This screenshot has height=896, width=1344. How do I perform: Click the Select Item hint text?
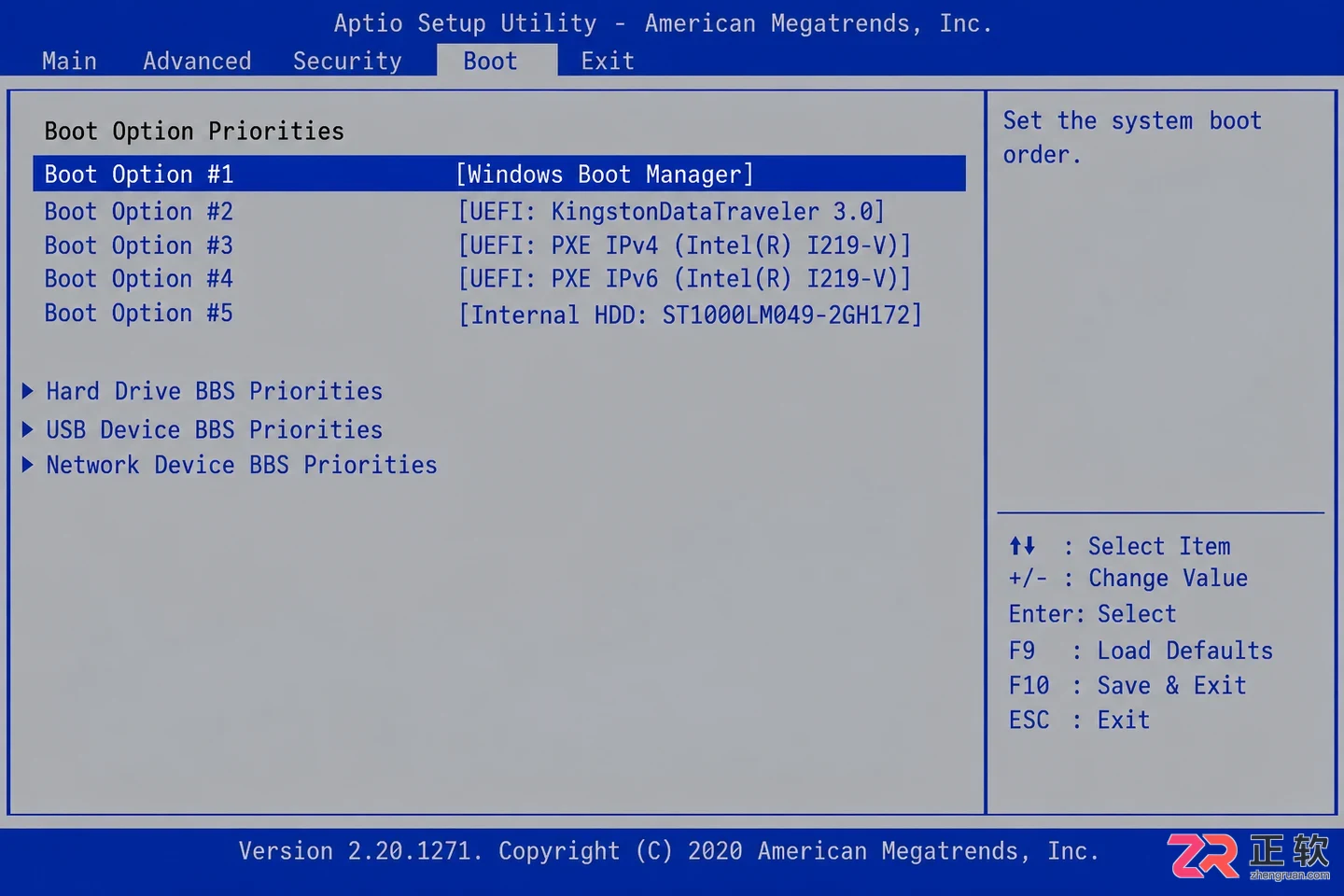coord(1159,546)
